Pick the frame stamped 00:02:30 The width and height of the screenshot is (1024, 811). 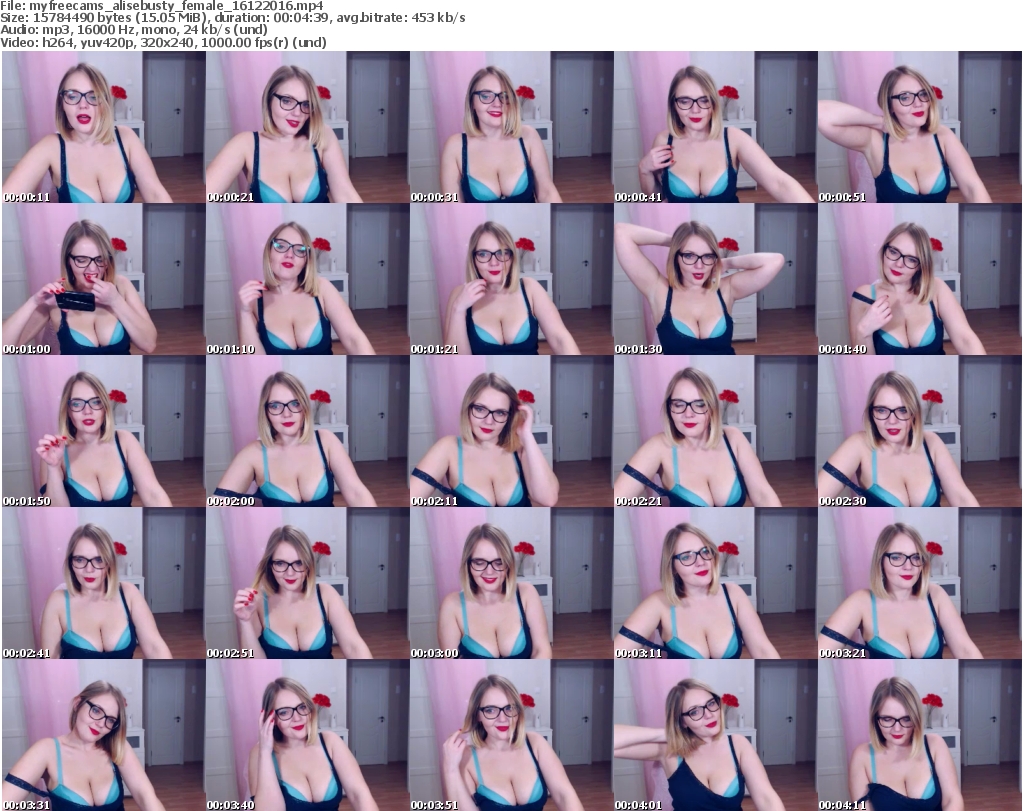[x=920, y=432]
